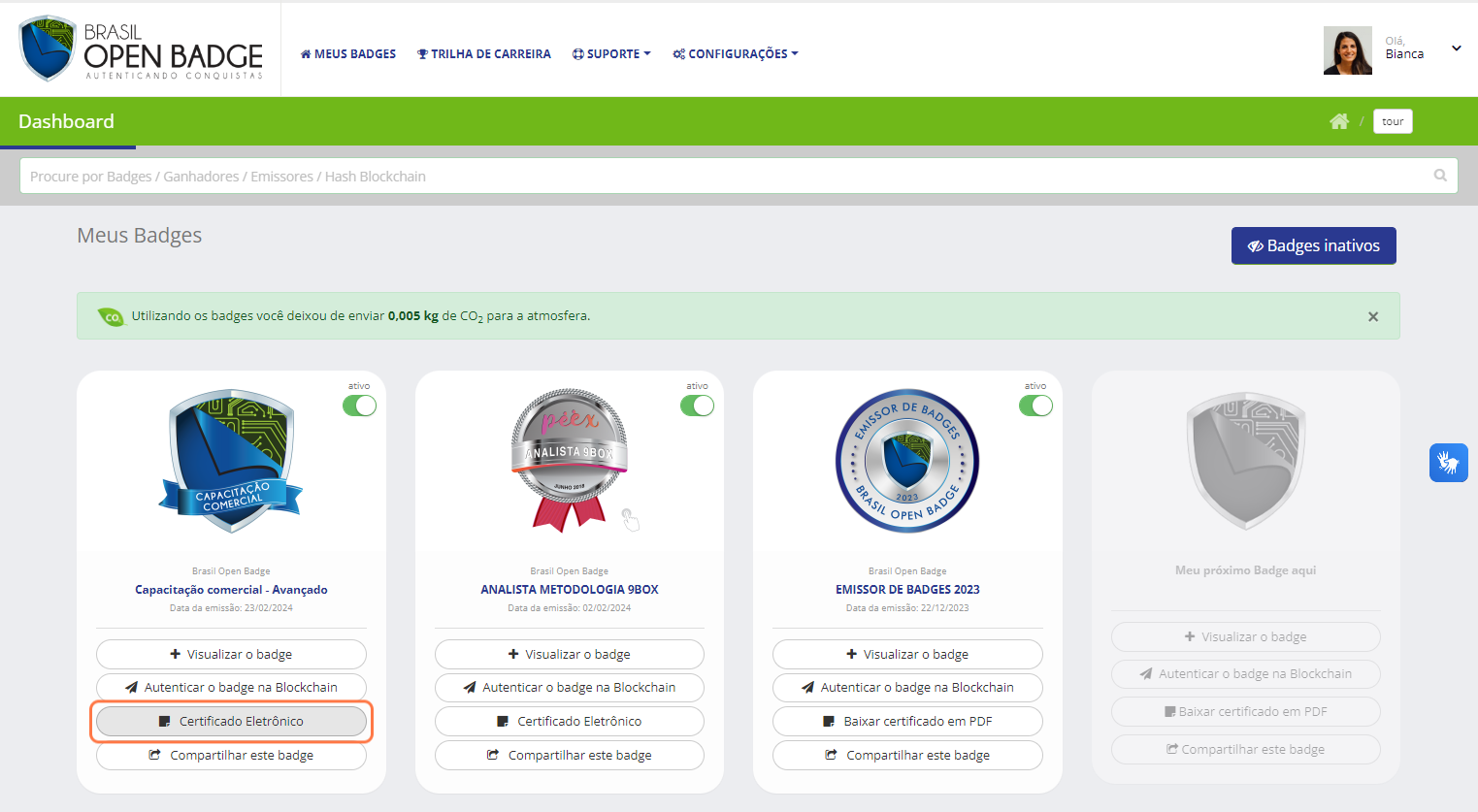The height and width of the screenshot is (812, 1478).
Task: Open the Capacitação comercial - Avançado title link
Action: coord(231,589)
